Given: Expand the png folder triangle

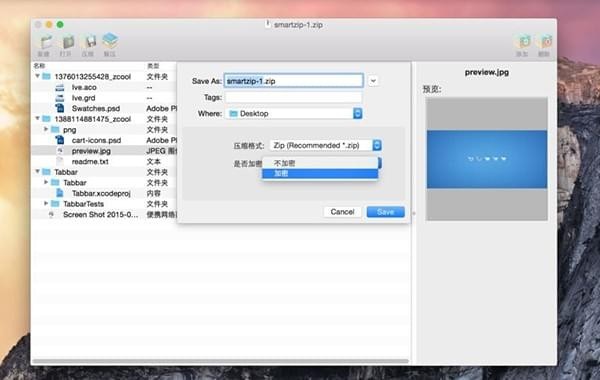Looking at the screenshot, I should point(46,129).
